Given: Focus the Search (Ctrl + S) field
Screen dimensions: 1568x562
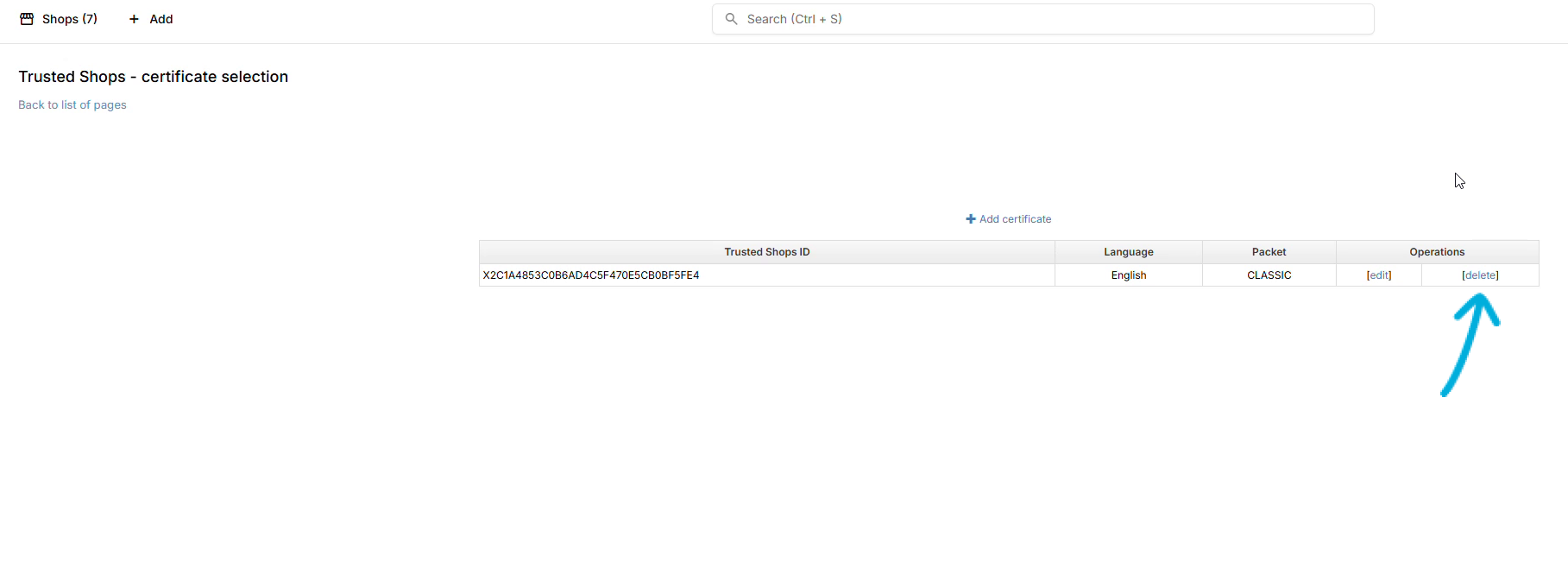Looking at the screenshot, I should click(1042, 19).
